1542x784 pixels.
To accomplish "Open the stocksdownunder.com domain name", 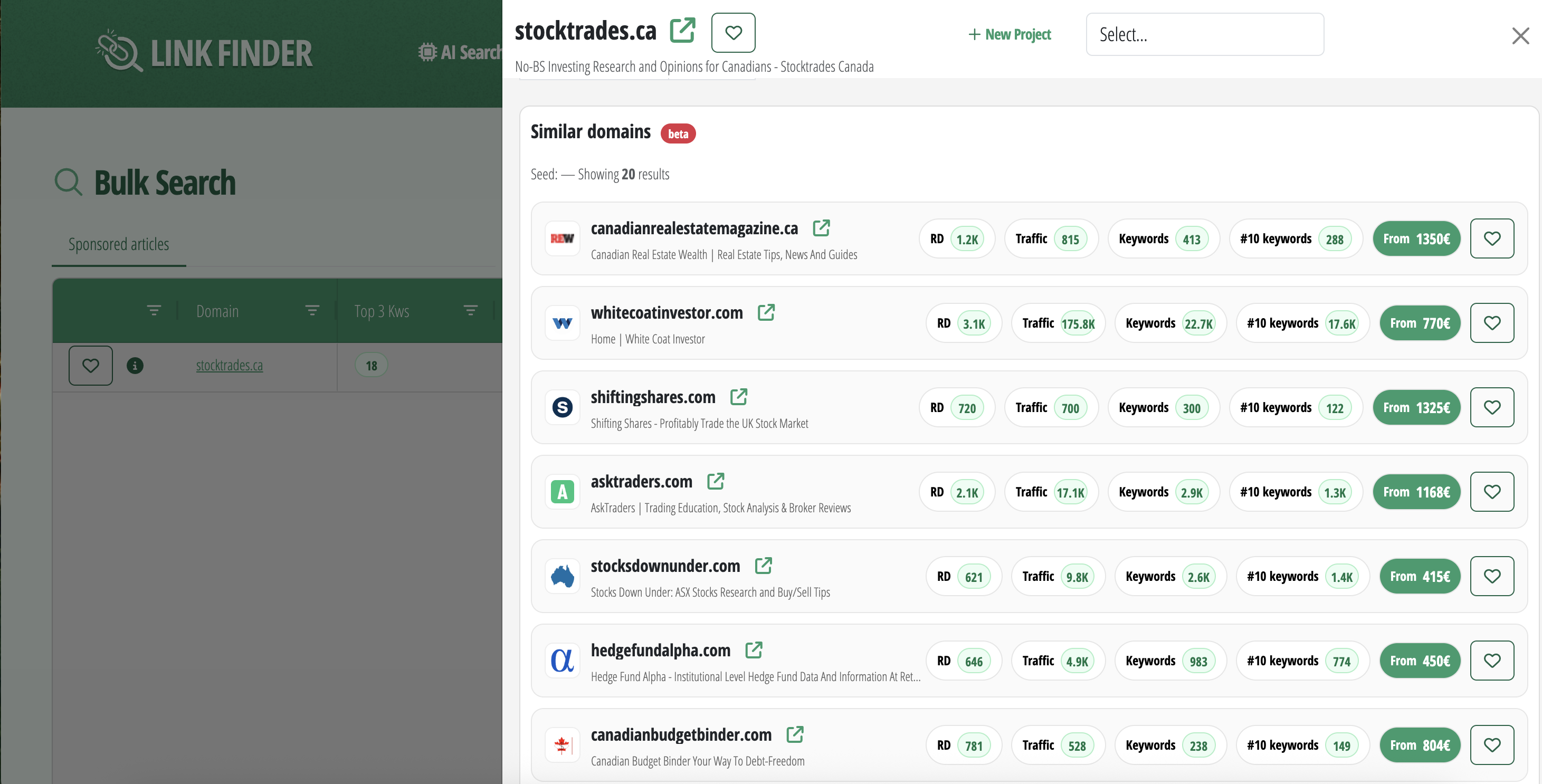I will click(665, 566).
